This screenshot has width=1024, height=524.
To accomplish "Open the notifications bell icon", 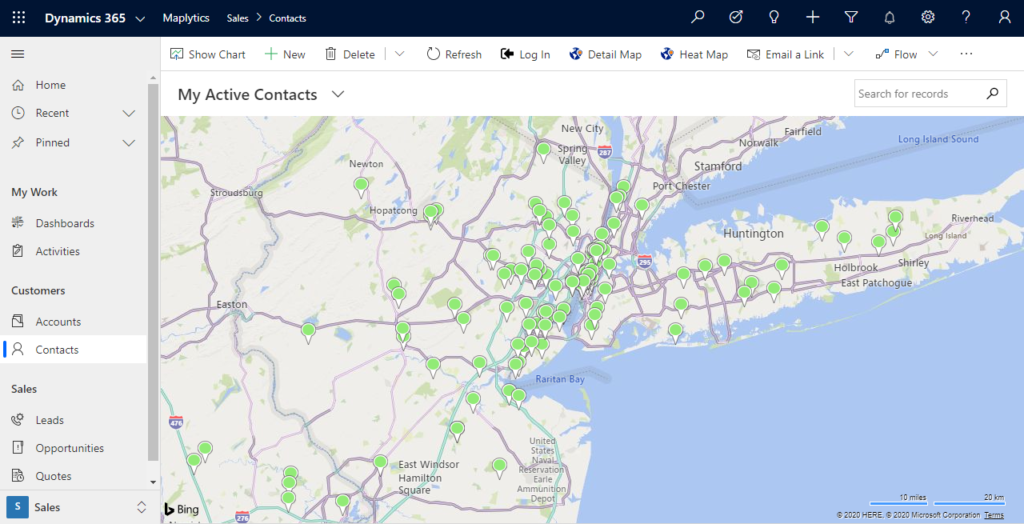I will click(889, 18).
